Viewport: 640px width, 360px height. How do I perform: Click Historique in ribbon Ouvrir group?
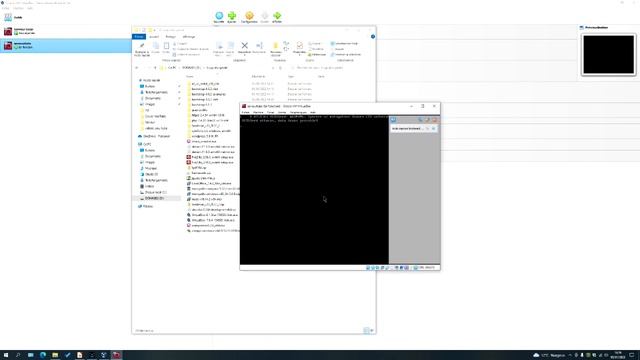[317, 54]
